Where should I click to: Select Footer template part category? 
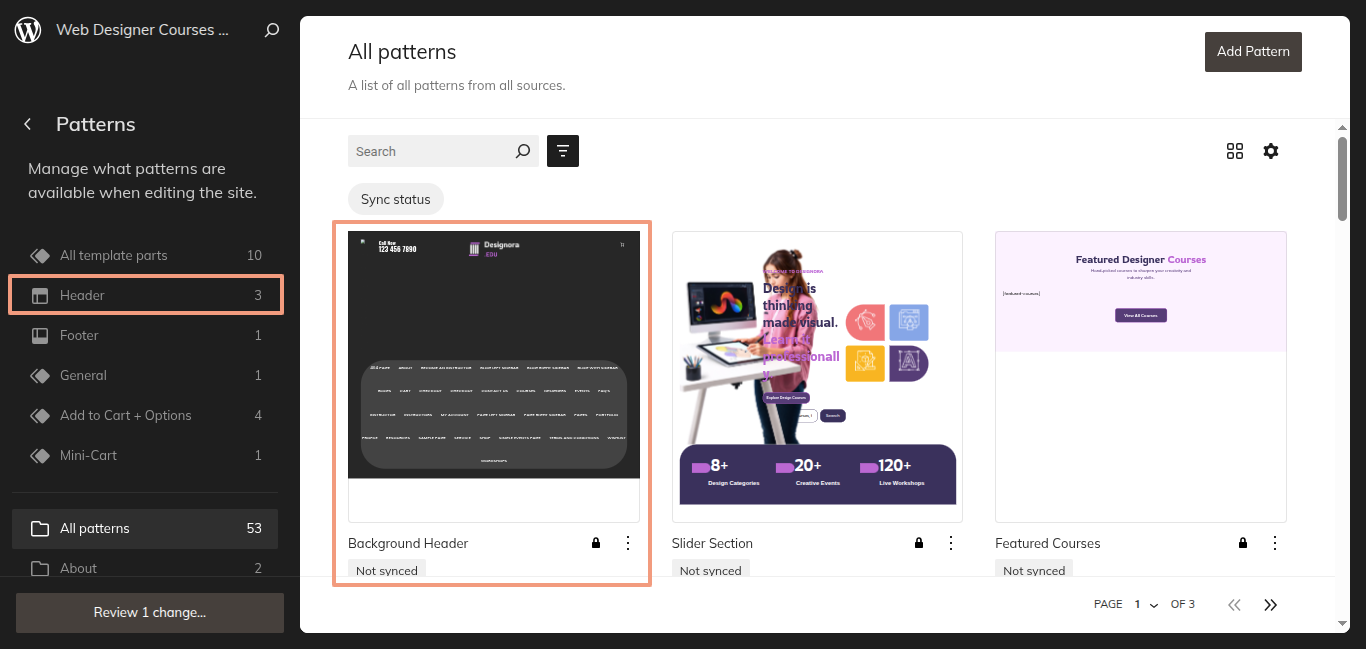(146, 335)
